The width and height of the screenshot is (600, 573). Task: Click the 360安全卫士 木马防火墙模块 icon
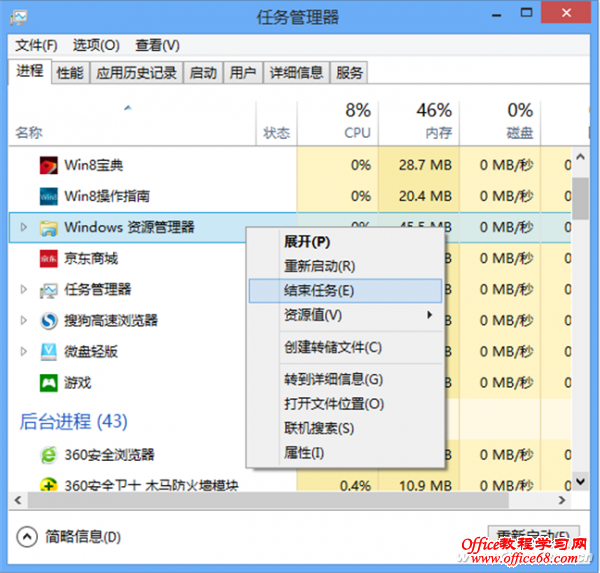point(49,484)
